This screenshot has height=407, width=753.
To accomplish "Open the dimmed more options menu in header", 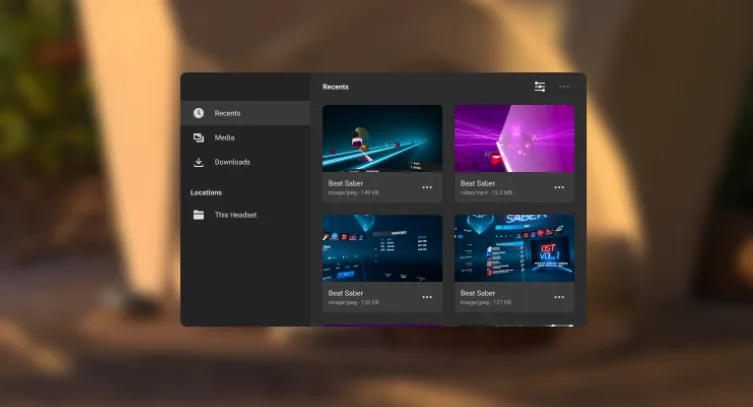I will (x=564, y=87).
